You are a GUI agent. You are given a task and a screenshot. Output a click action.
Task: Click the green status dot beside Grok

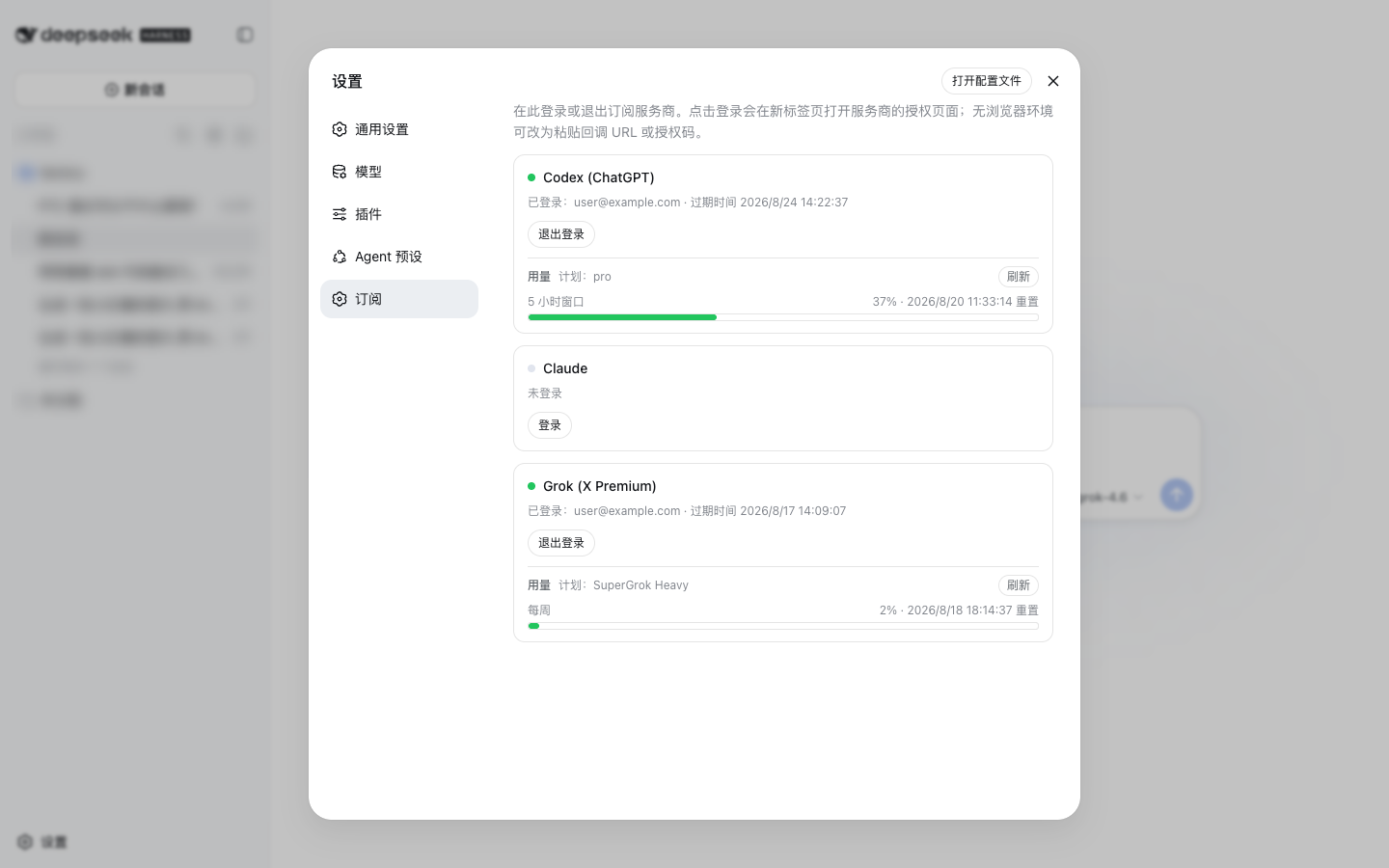[x=531, y=486]
